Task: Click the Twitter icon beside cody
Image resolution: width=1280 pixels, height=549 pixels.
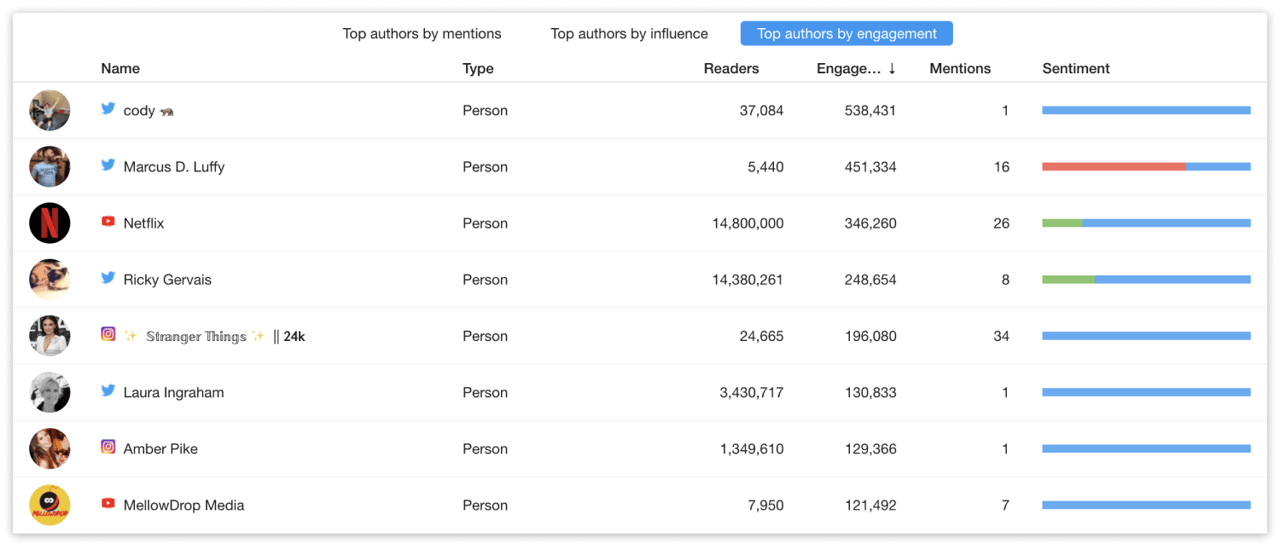Action: (108, 109)
